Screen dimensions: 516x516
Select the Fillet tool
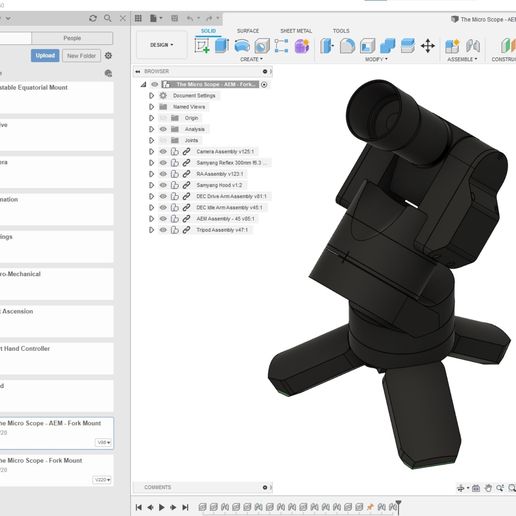point(347,46)
